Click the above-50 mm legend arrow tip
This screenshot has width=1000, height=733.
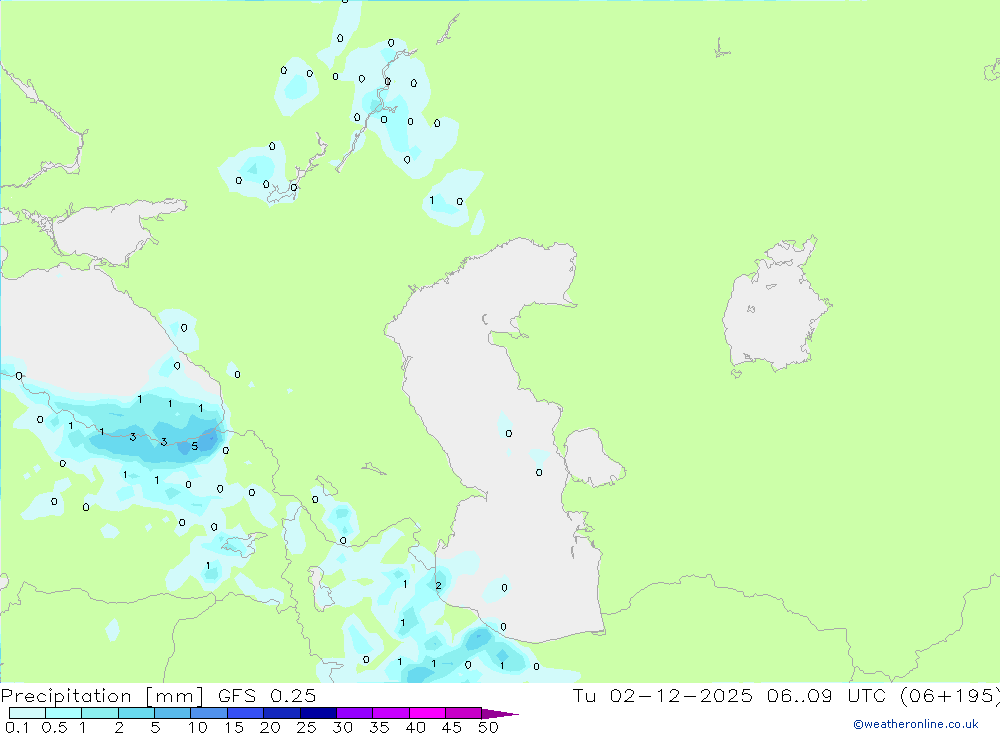(500, 714)
